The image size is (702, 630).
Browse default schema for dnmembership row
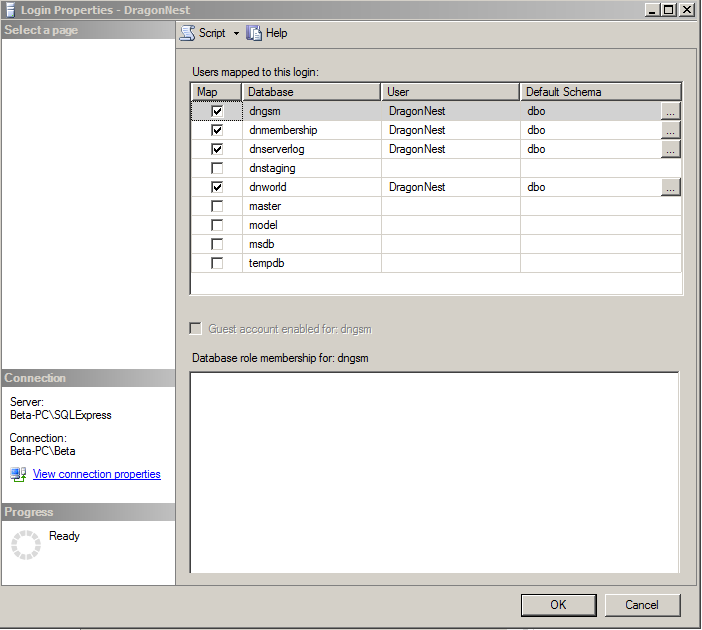[x=670, y=130]
